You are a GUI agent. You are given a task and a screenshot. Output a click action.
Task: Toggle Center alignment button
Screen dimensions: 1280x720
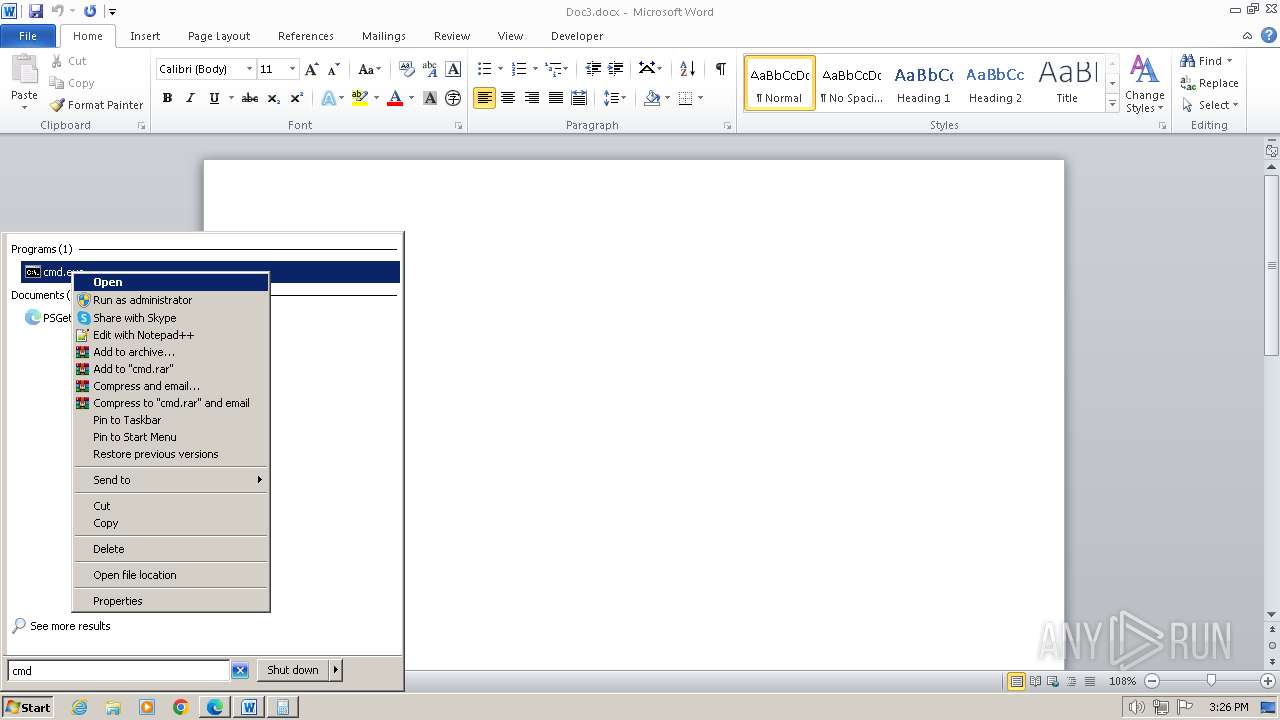508,98
